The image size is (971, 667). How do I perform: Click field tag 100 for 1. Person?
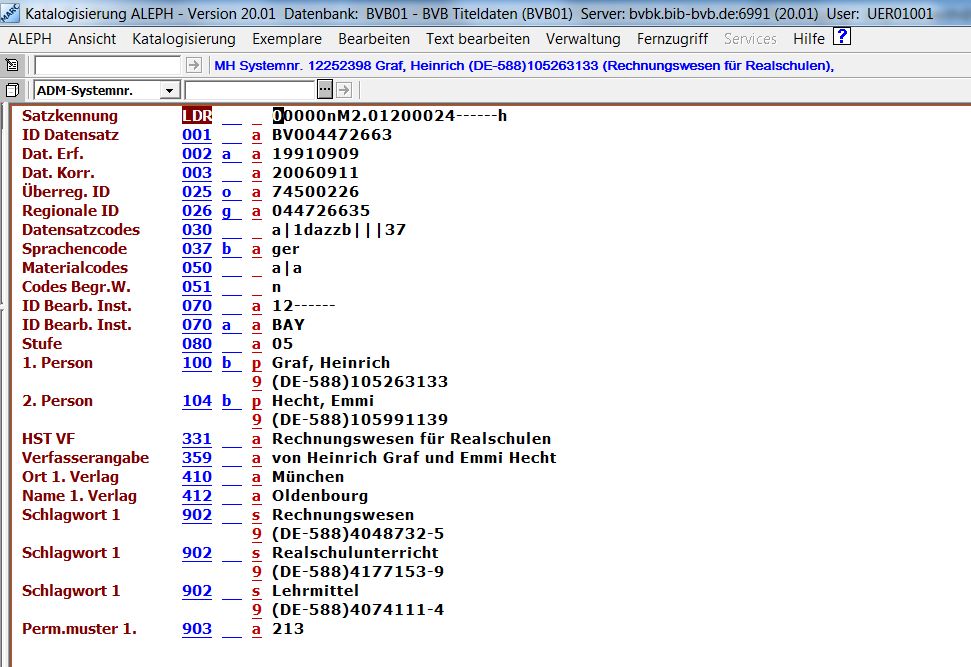point(197,363)
